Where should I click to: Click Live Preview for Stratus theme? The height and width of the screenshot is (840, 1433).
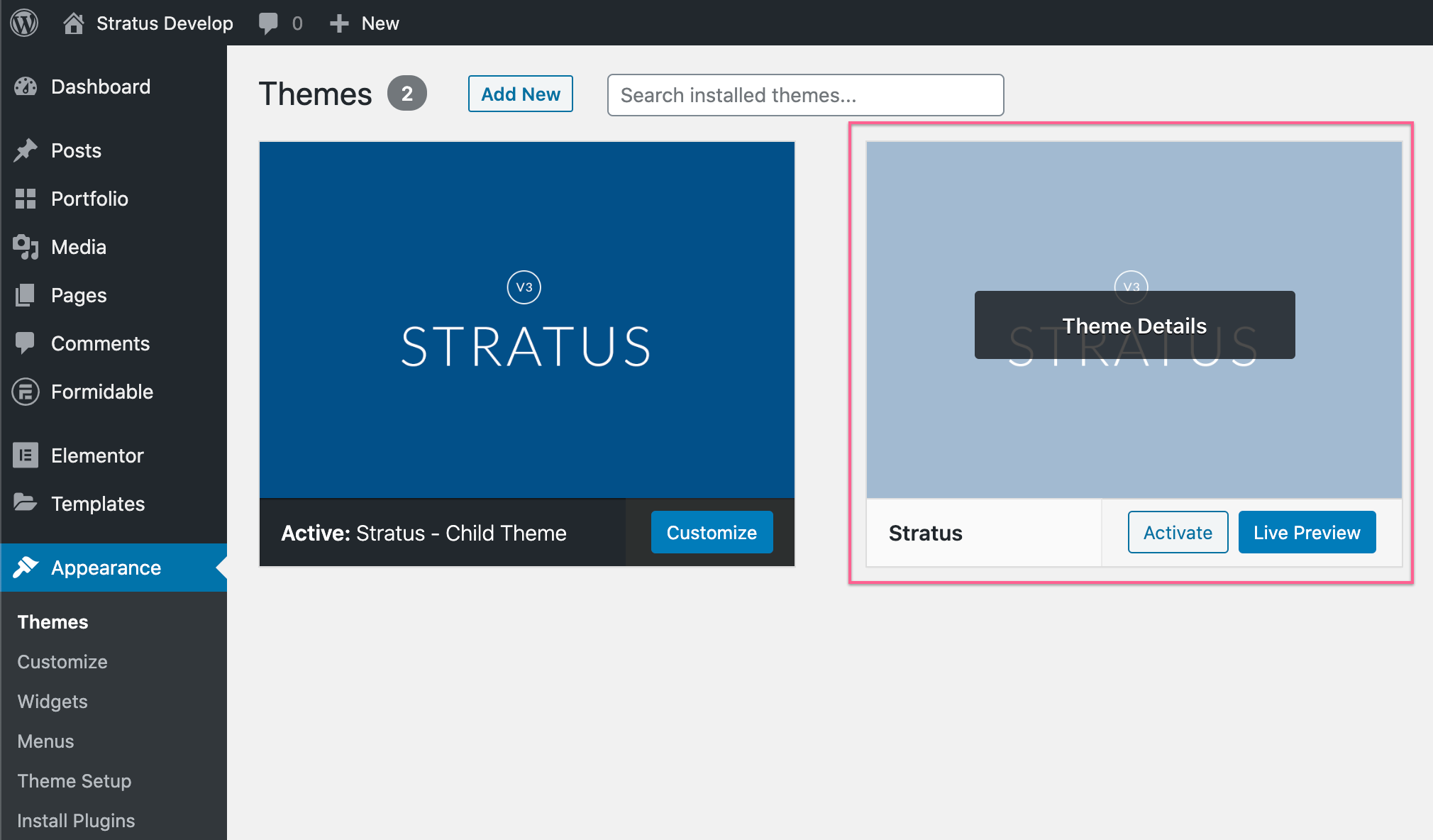point(1307,532)
